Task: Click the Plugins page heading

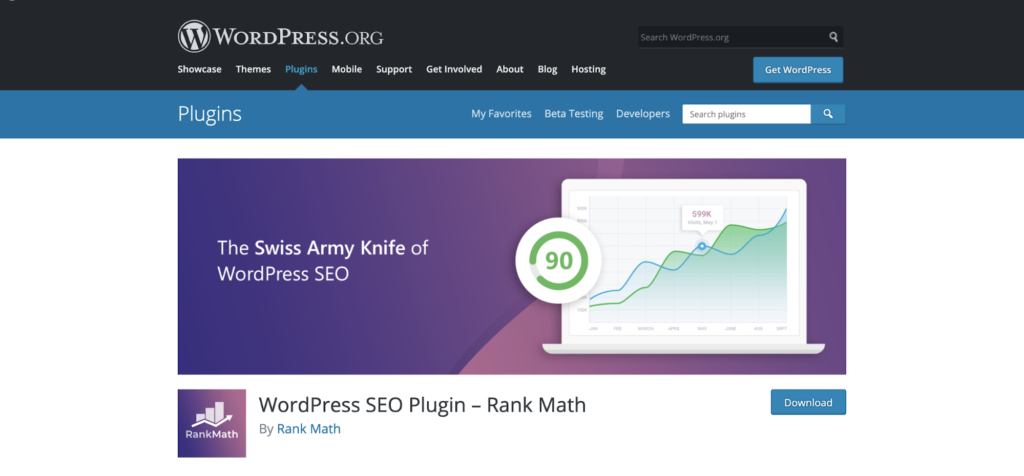Action: point(210,114)
